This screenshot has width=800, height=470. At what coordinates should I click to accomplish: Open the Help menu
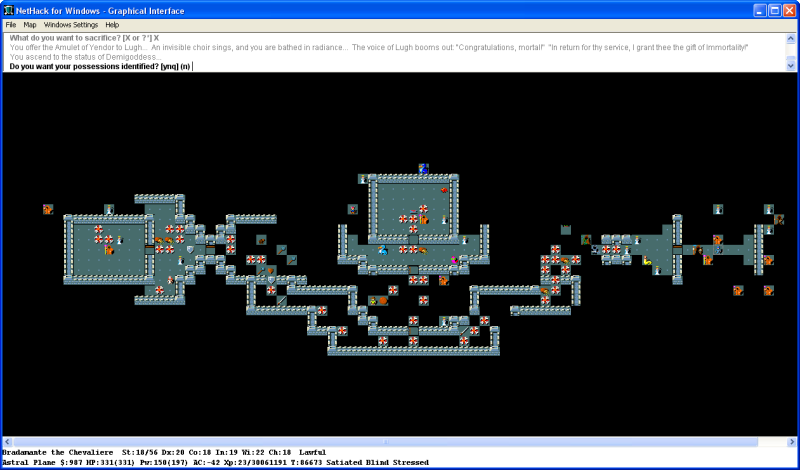[x=112, y=24]
